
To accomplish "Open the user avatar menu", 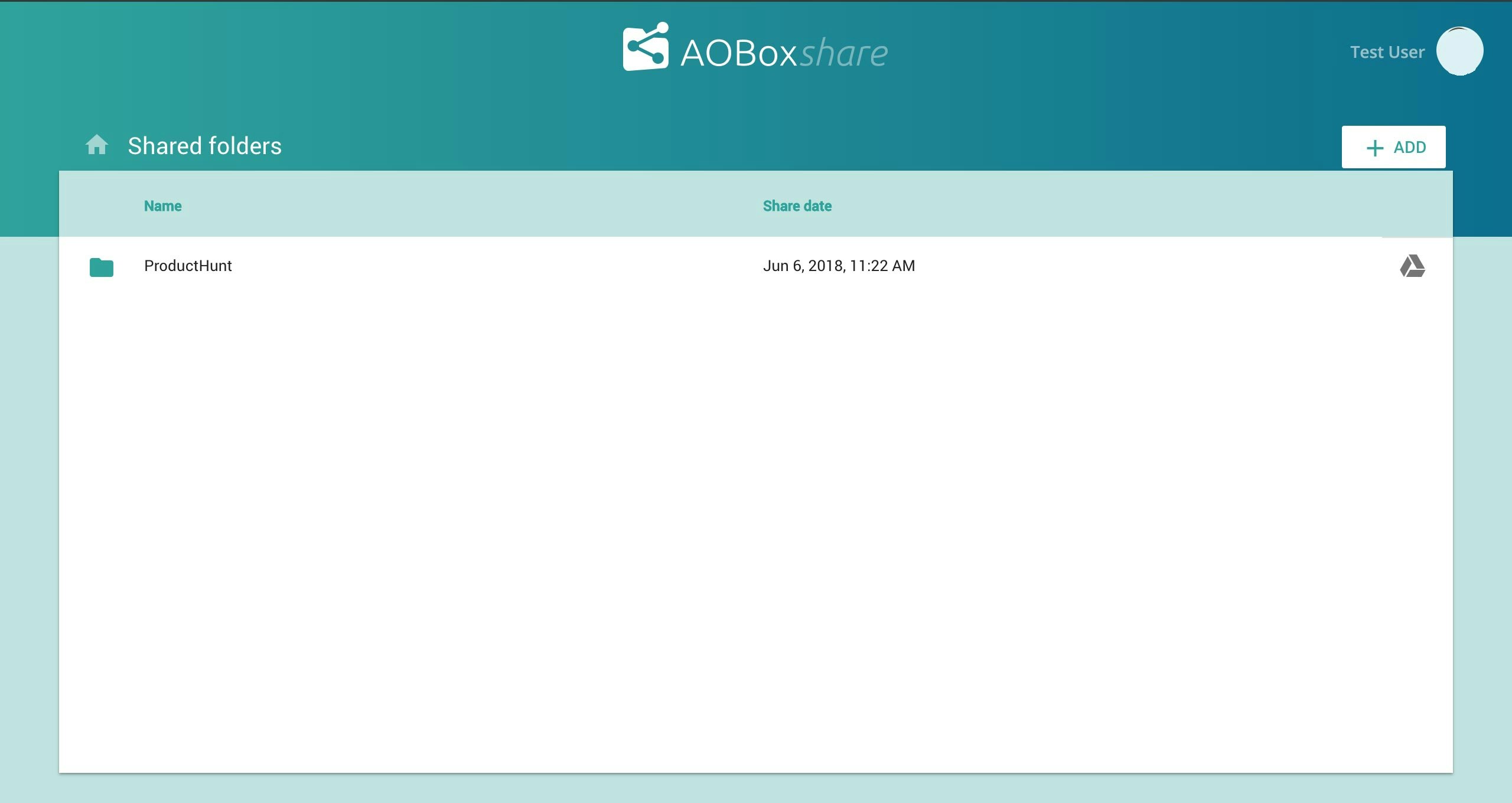I will 1459,51.
